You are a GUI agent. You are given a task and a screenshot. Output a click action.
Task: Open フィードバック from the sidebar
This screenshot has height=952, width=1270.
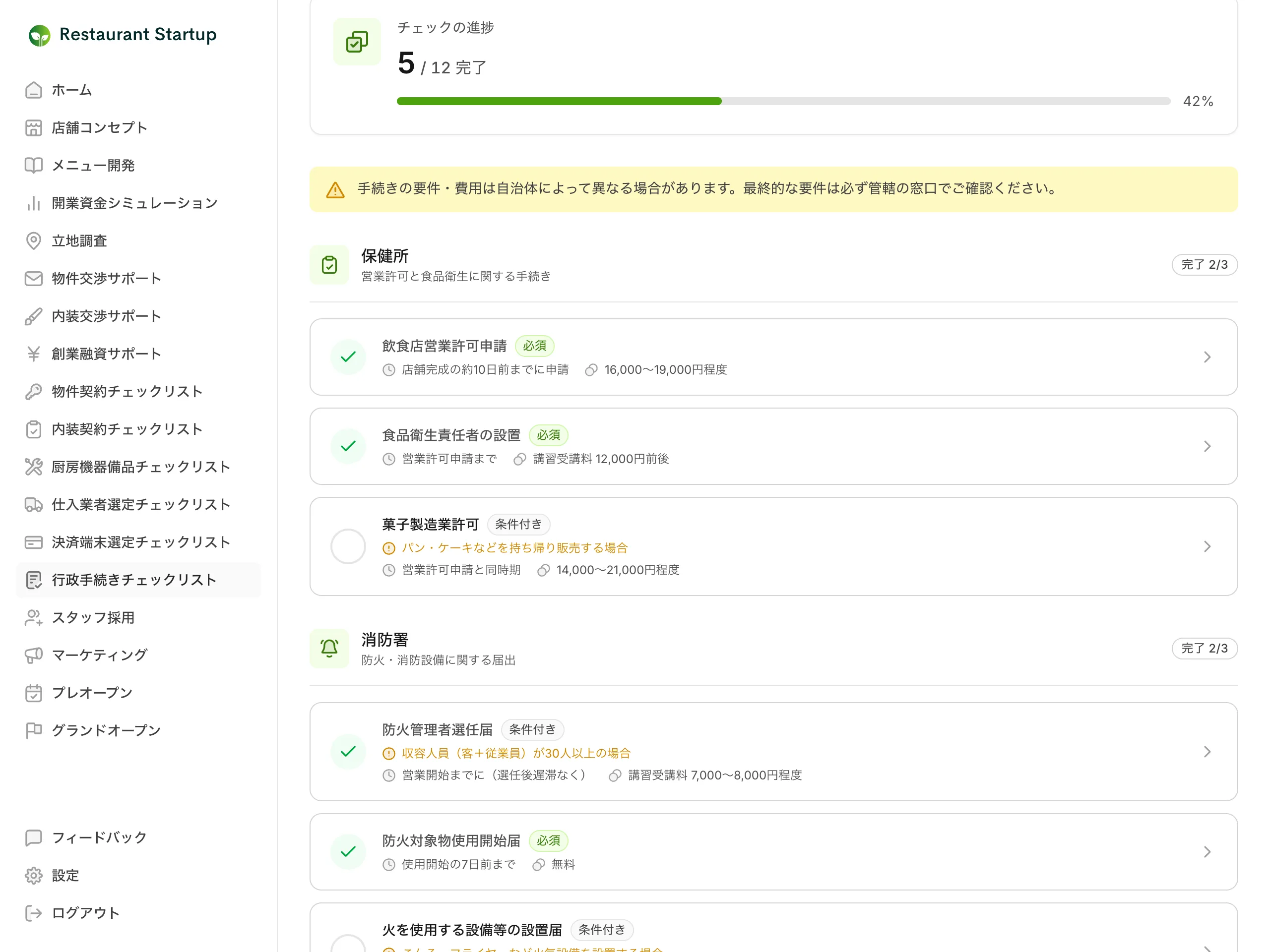(x=139, y=838)
